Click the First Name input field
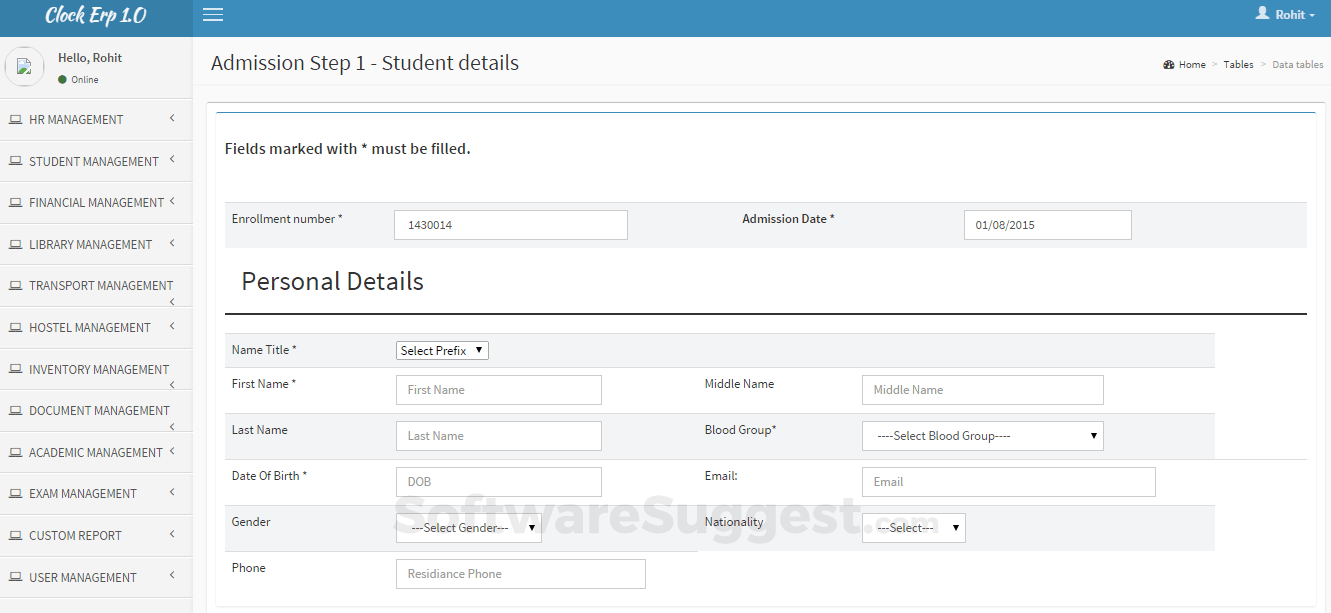This screenshot has width=1331, height=613. (x=498, y=390)
